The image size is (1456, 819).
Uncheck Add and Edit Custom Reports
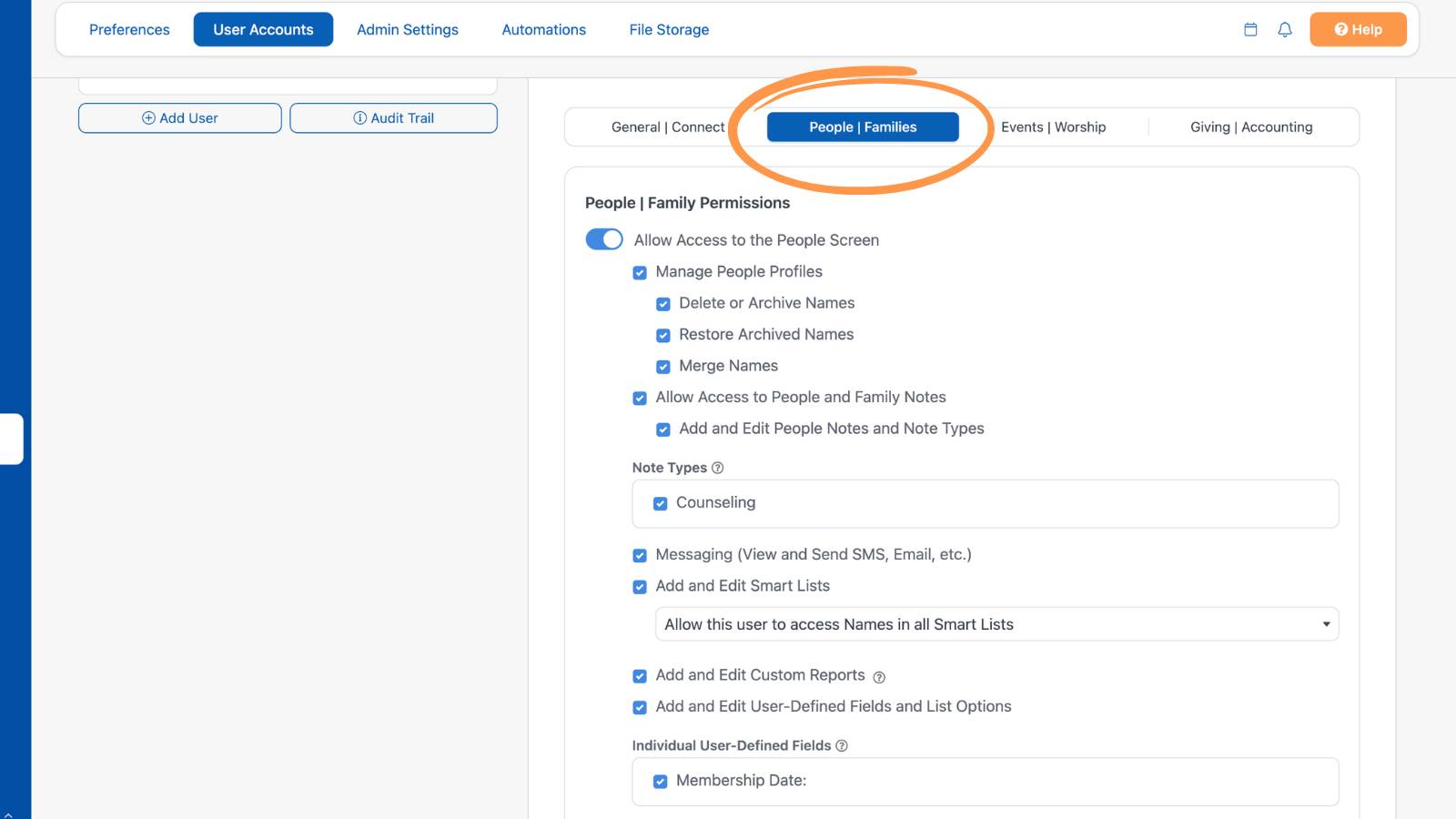pos(640,676)
